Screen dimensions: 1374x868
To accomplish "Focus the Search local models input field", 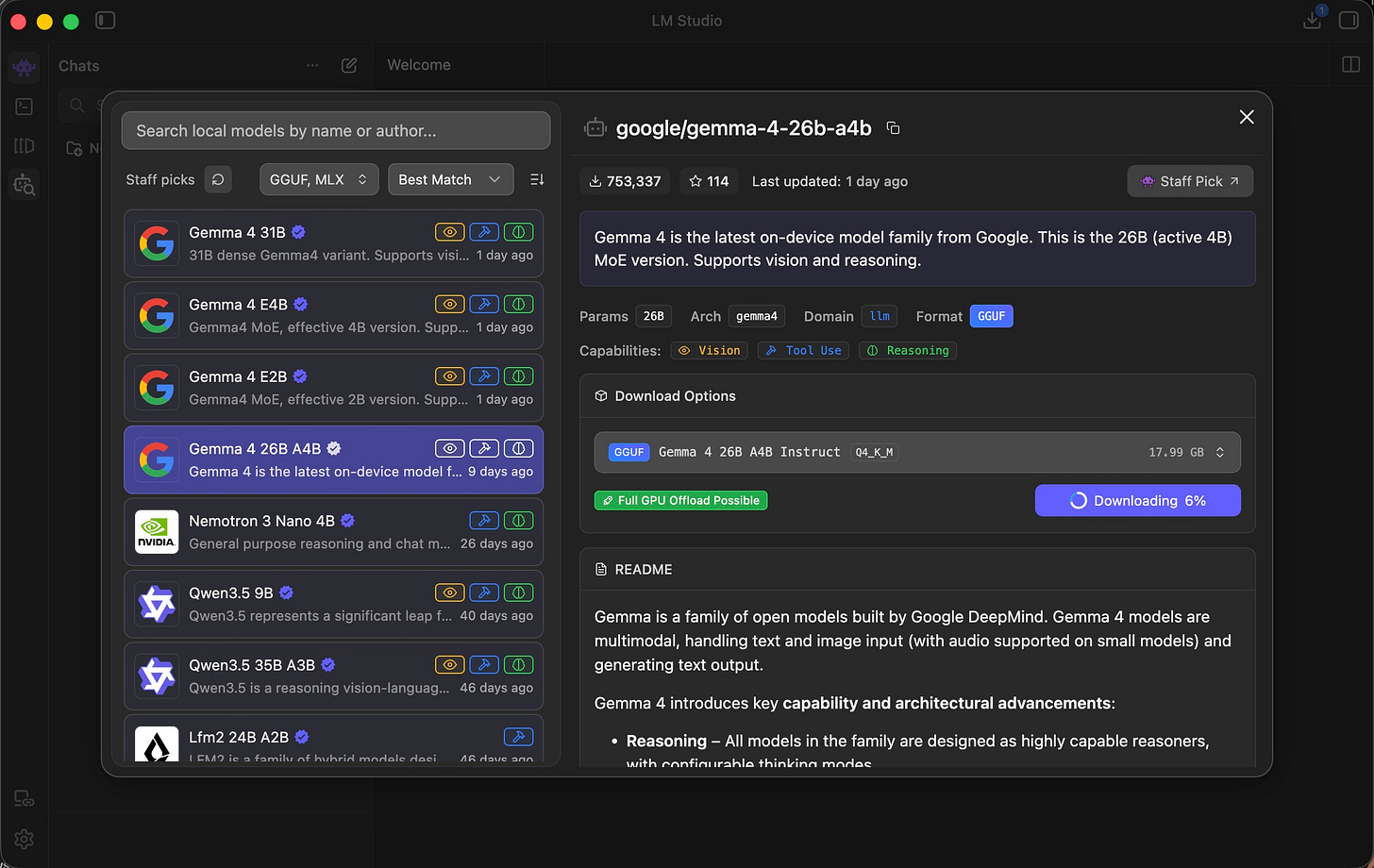I will click(x=336, y=130).
